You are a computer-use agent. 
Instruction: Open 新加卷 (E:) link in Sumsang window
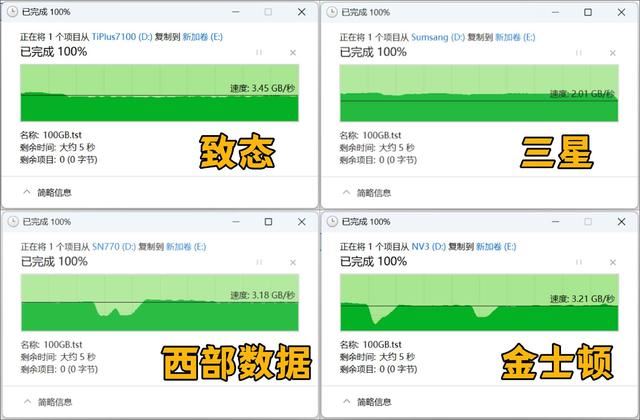pos(515,37)
